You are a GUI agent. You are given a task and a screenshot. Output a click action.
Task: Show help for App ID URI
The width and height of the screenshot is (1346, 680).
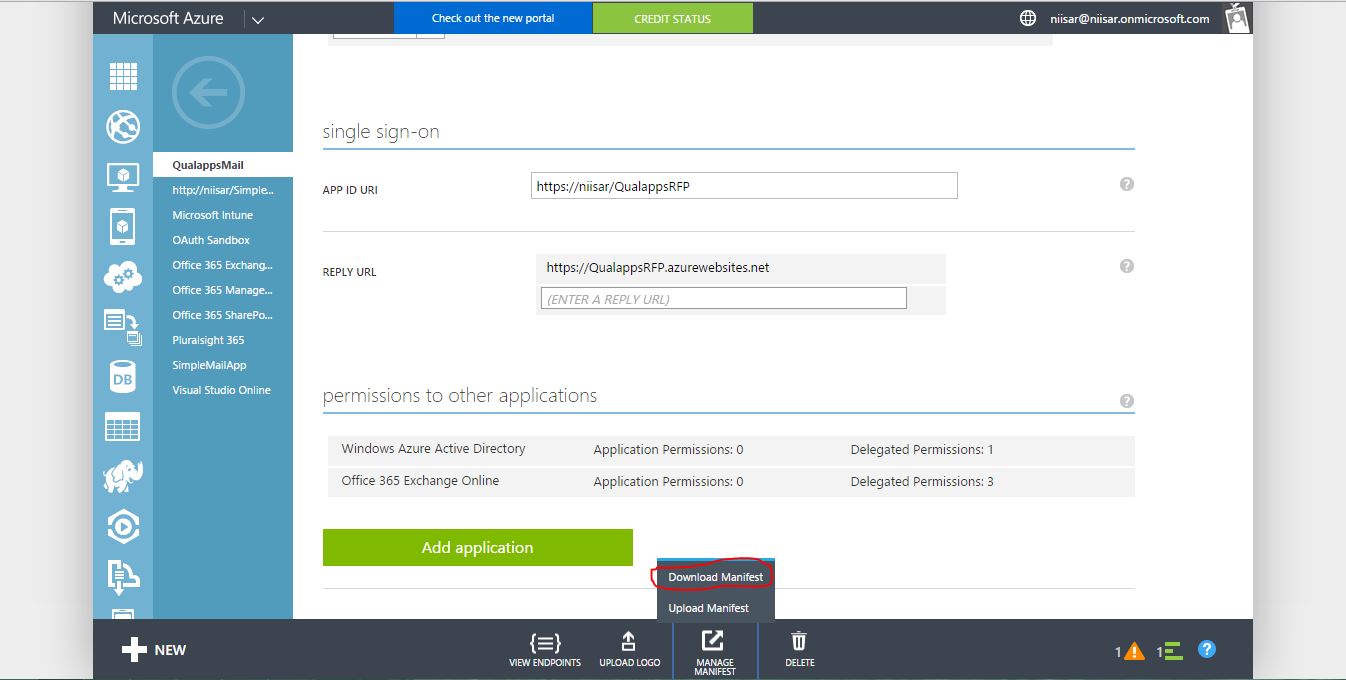[x=1127, y=184]
